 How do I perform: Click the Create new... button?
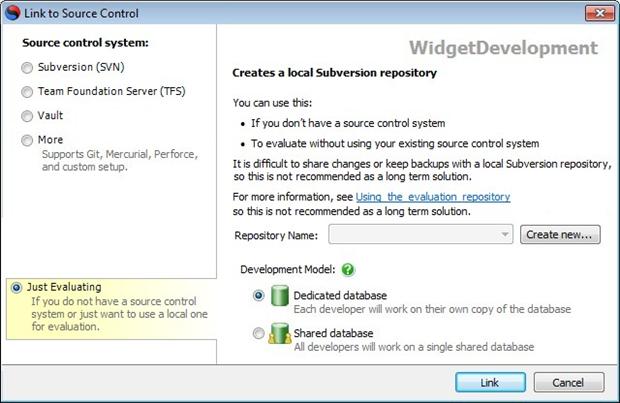point(560,235)
